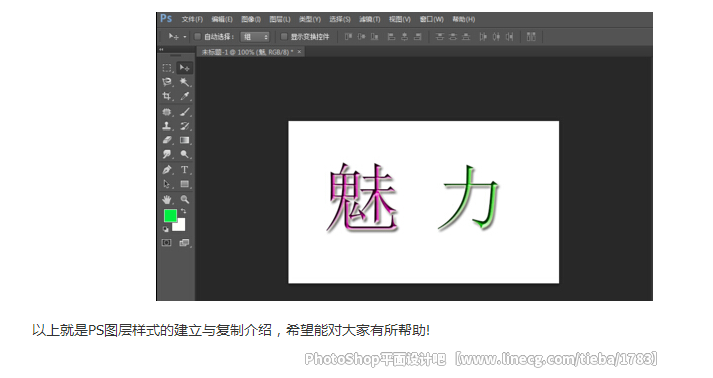
Task: Select the Lasso tool
Action: (167, 82)
